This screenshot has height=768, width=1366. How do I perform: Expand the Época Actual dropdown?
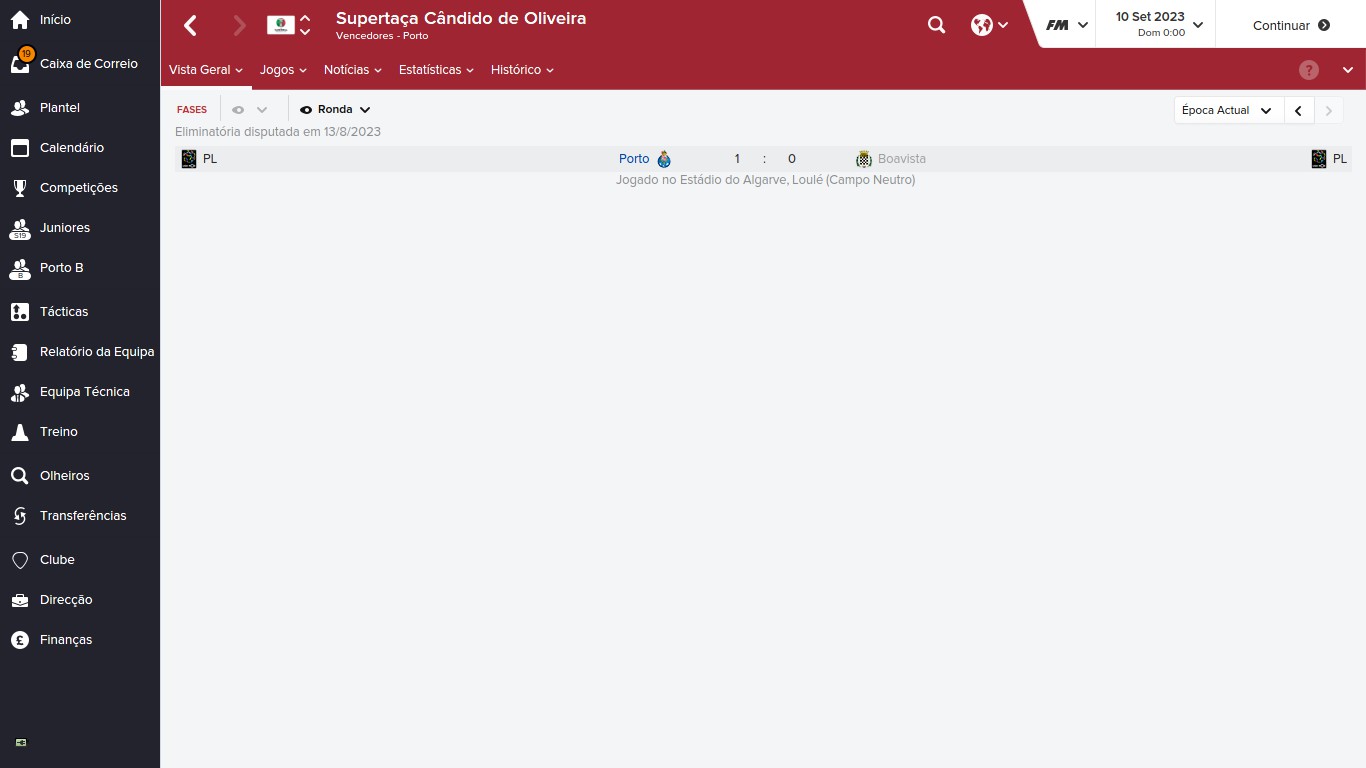point(1228,110)
